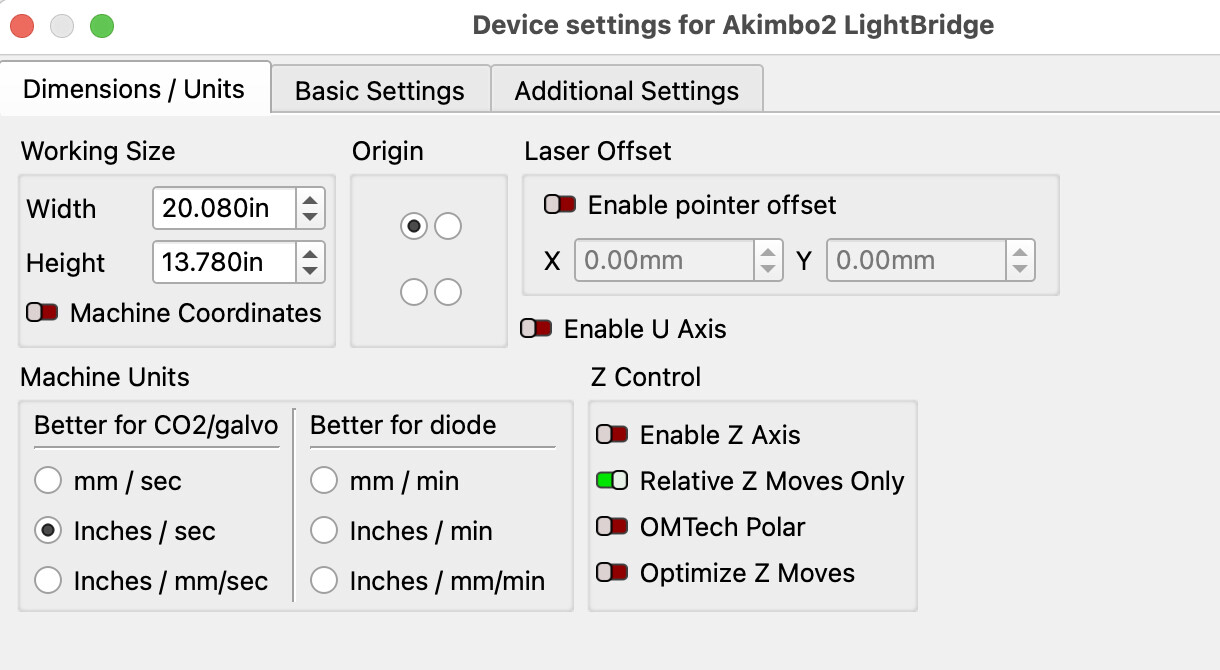Increase laser offset X value stepper
Image resolution: width=1220 pixels, height=670 pixels.
[x=767, y=252]
